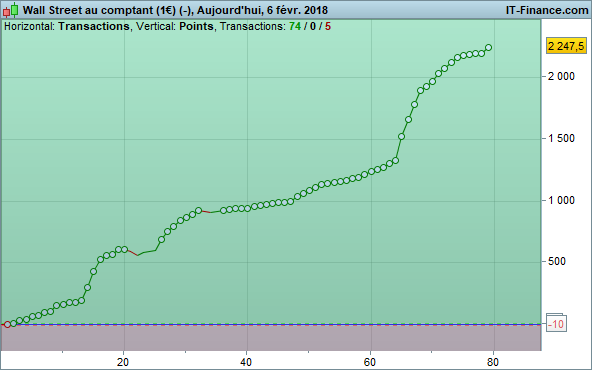
Task: Click the "Points" vertical axis label
Action: click(x=196, y=26)
